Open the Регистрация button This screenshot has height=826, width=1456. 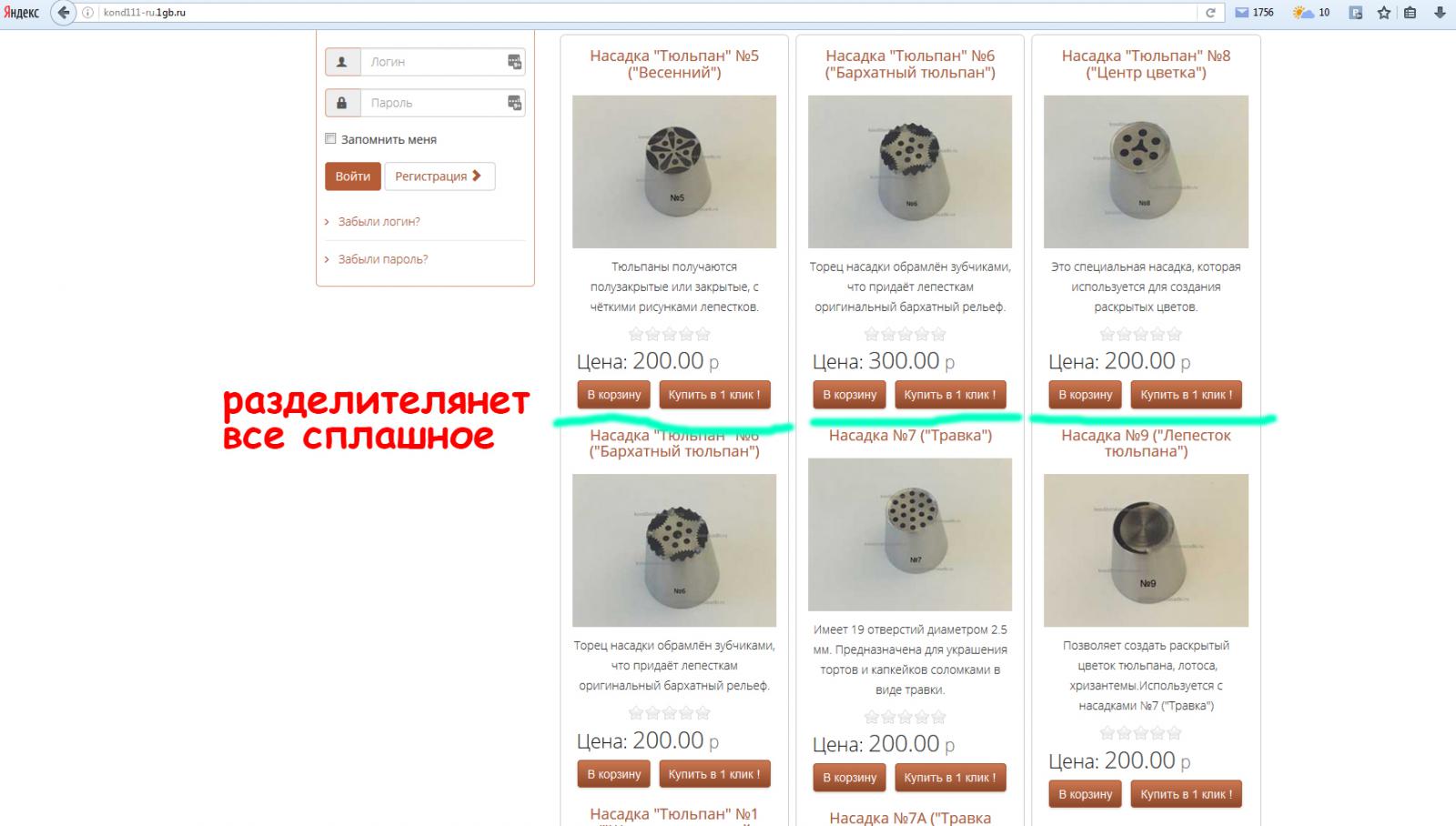440,176
